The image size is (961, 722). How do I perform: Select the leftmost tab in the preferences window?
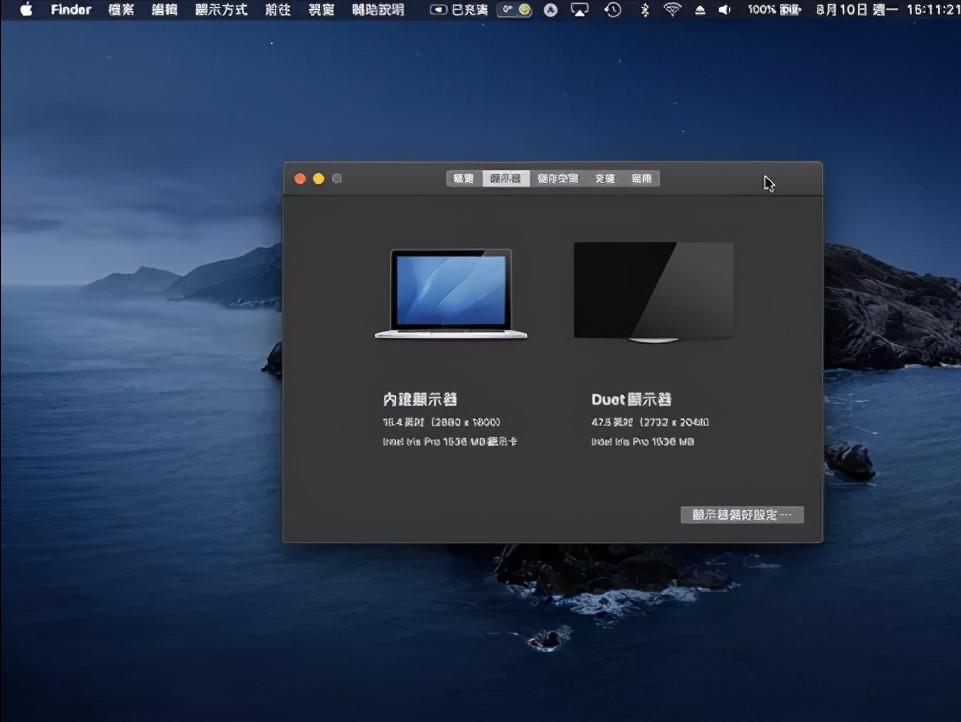[464, 178]
